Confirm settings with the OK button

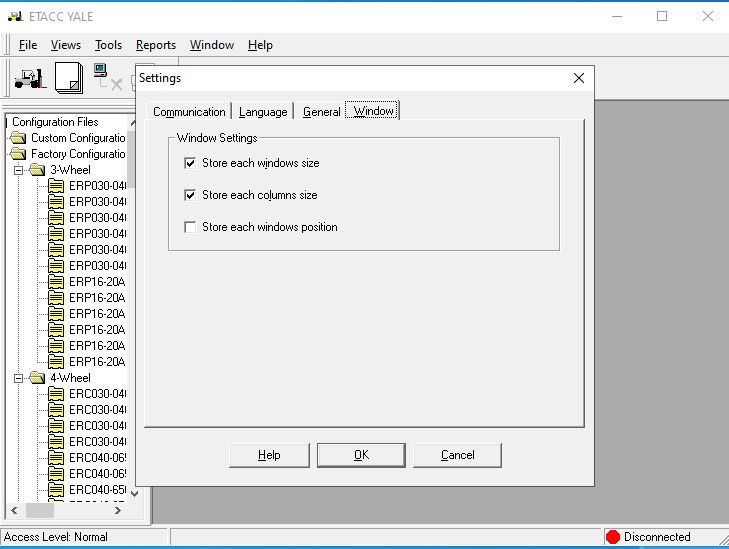361,455
